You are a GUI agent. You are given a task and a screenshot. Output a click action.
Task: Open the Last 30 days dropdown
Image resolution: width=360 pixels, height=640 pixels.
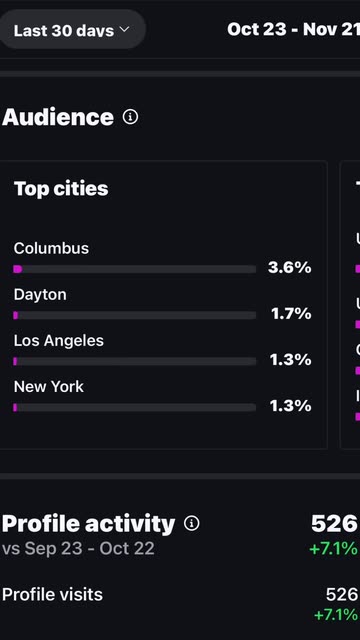point(71,30)
